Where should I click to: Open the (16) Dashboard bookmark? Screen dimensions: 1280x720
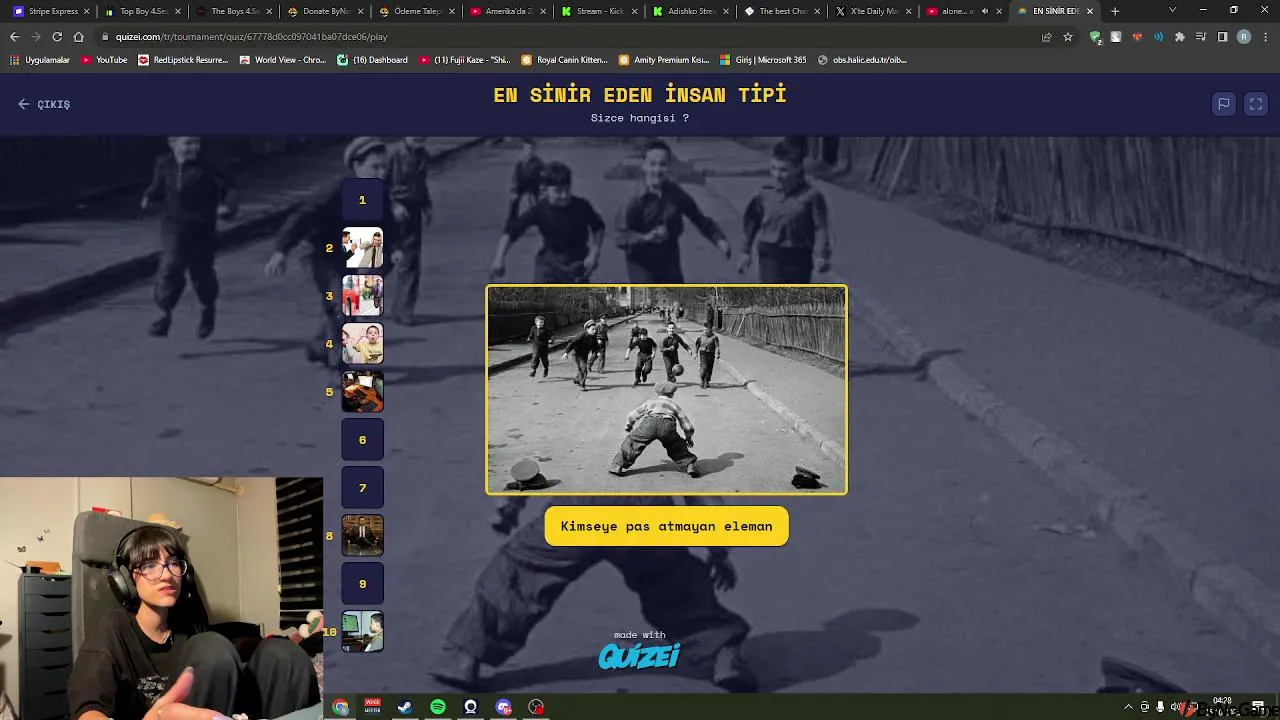tap(372, 60)
